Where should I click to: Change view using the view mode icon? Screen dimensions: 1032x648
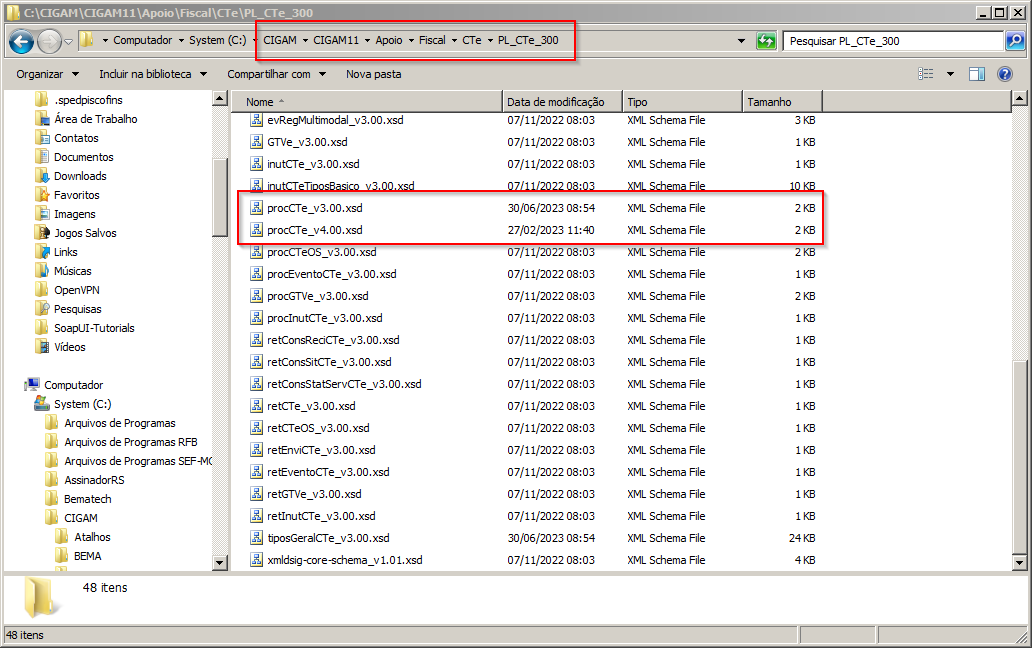point(926,74)
